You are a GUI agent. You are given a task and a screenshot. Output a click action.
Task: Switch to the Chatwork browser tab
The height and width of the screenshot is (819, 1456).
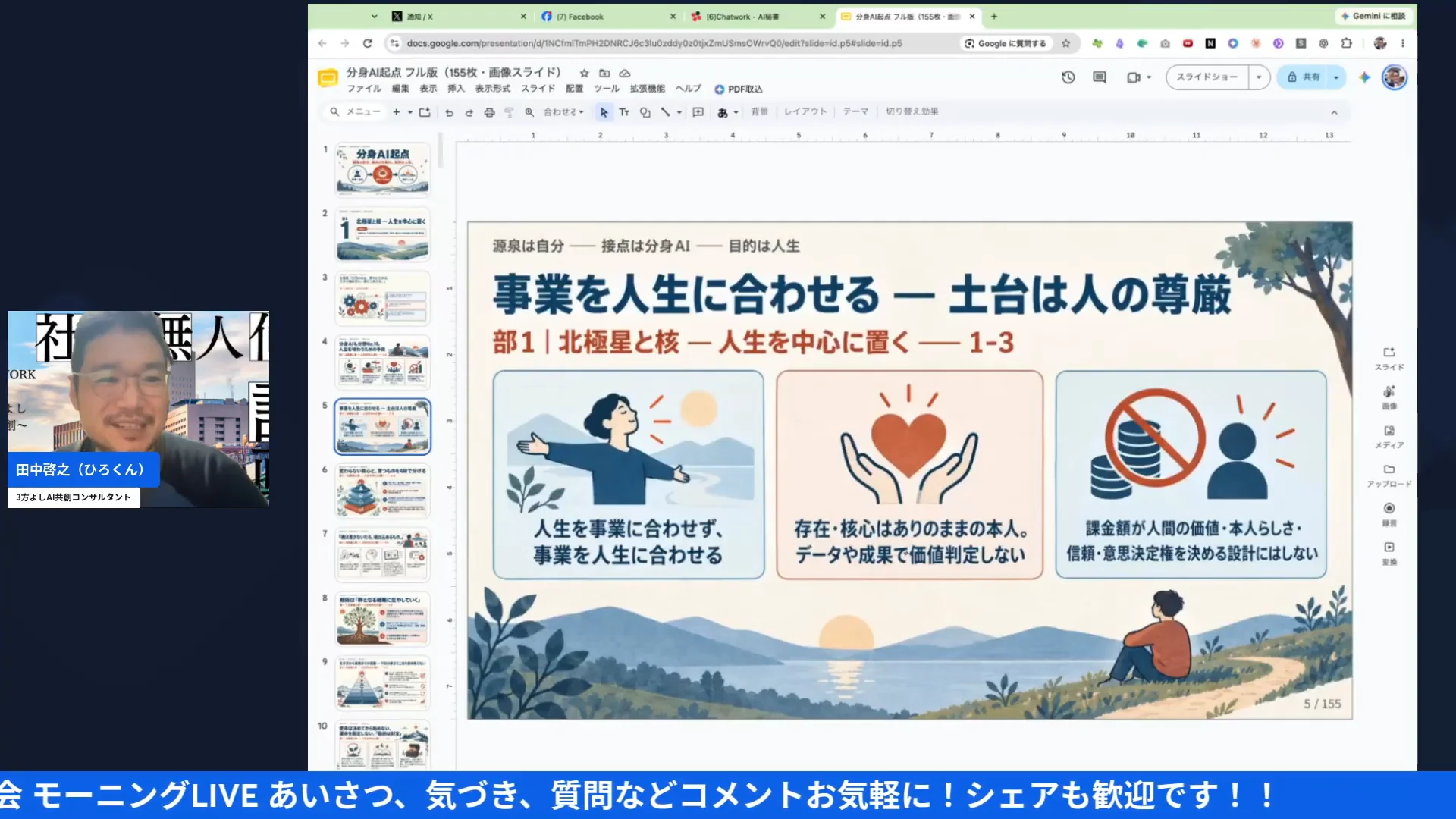click(758, 16)
